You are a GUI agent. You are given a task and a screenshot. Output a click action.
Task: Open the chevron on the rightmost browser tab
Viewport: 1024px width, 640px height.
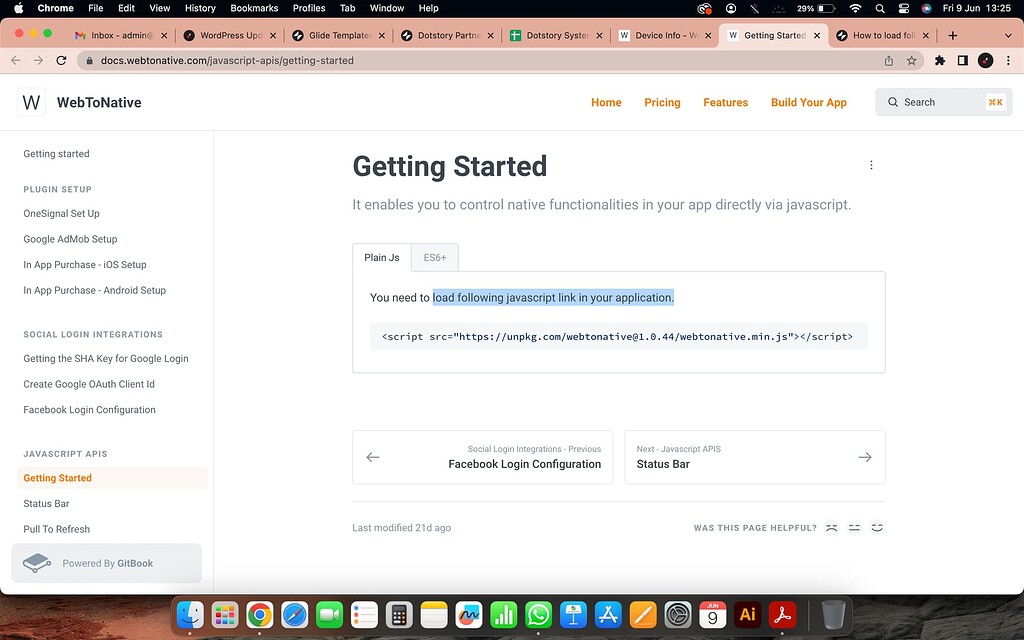(1007, 33)
